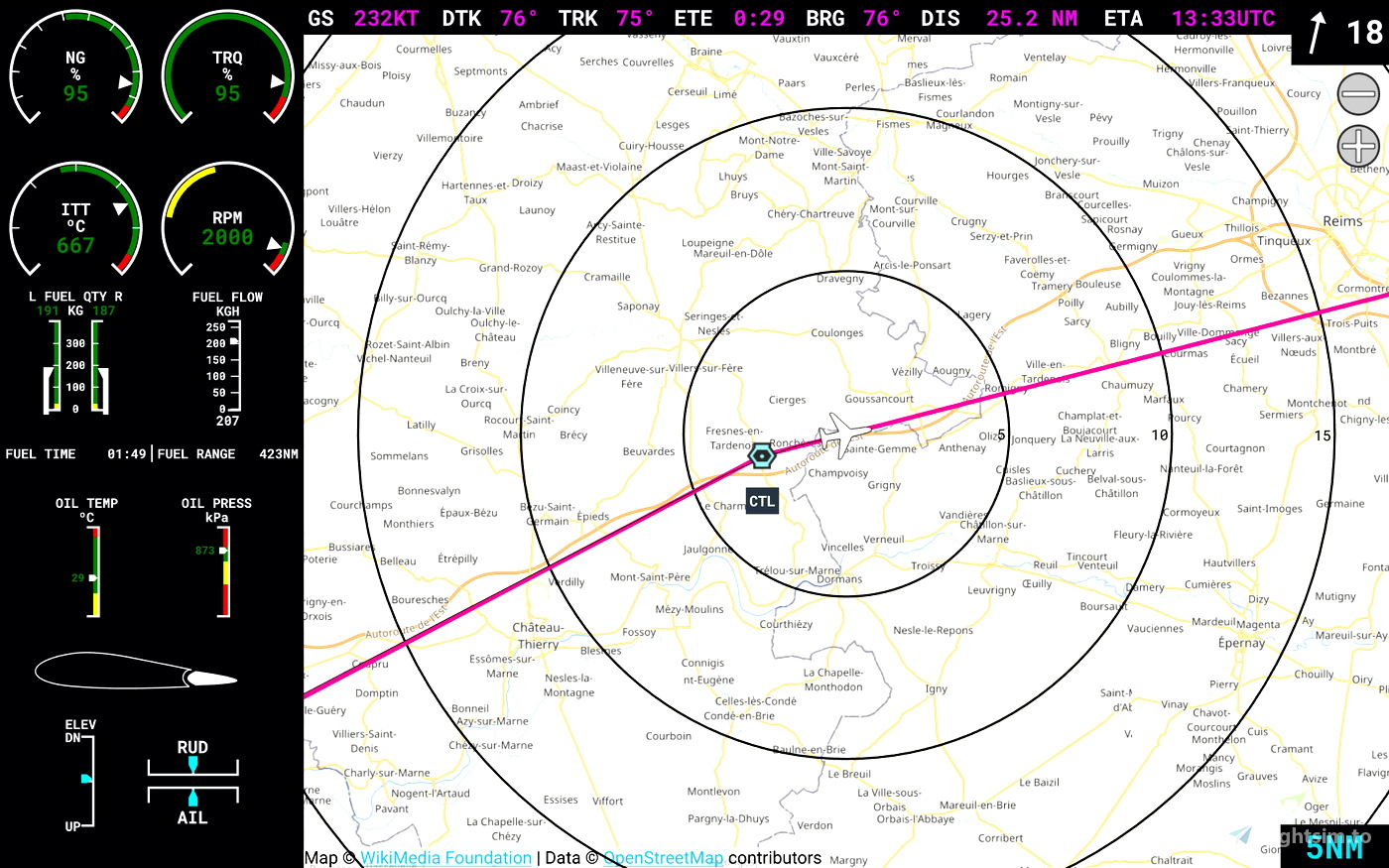1389x868 pixels.
Task: Open the WikiMedia Foundation link
Action: tap(446, 858)
